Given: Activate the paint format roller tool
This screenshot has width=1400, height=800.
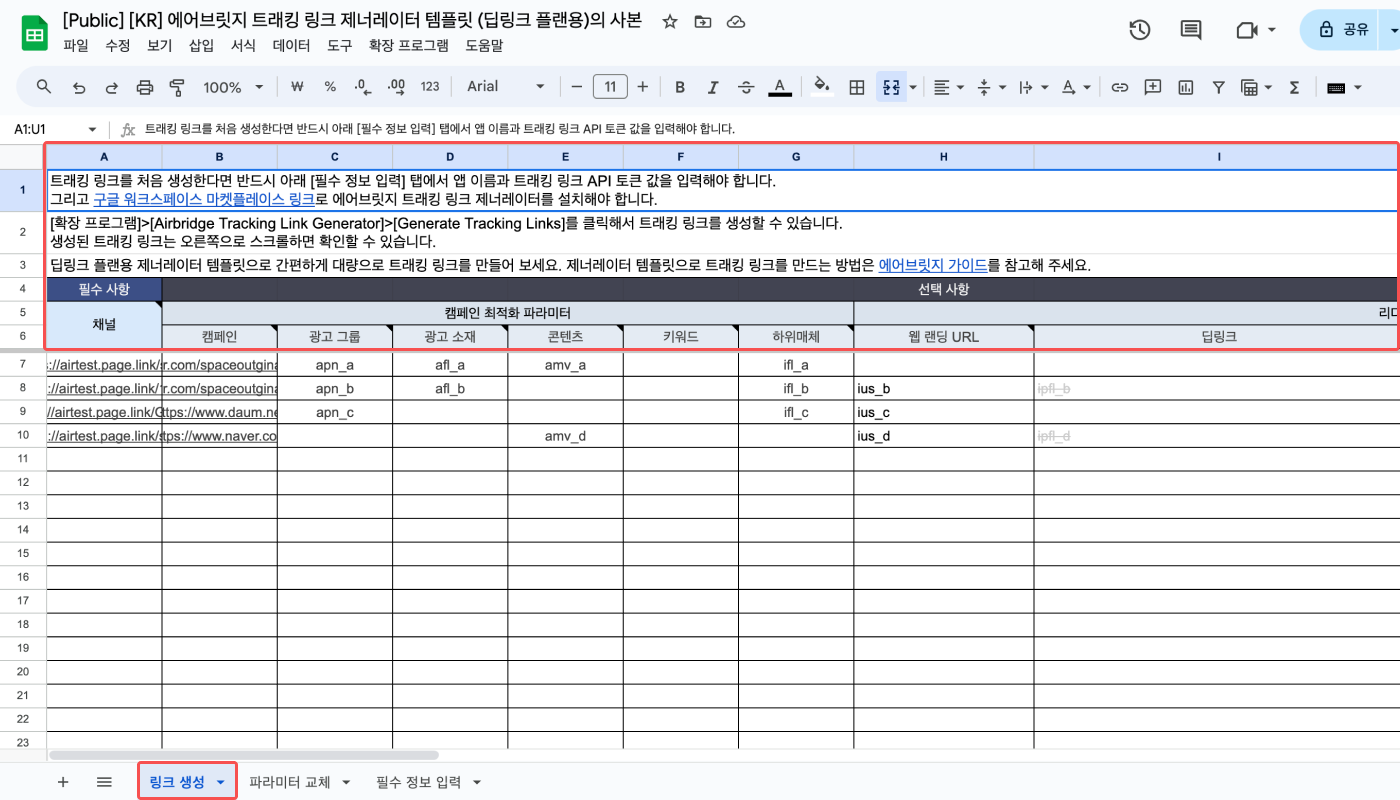Looking at the screenshot, I should [x=178, y=87].
